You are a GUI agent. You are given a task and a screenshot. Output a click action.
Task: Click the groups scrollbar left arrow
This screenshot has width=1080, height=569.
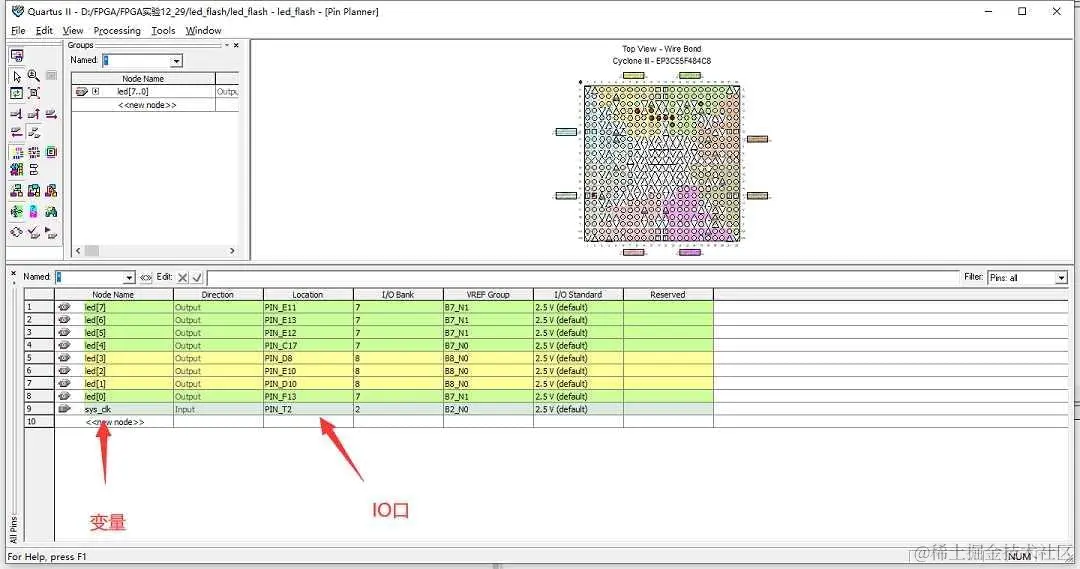tap(78, 251)
